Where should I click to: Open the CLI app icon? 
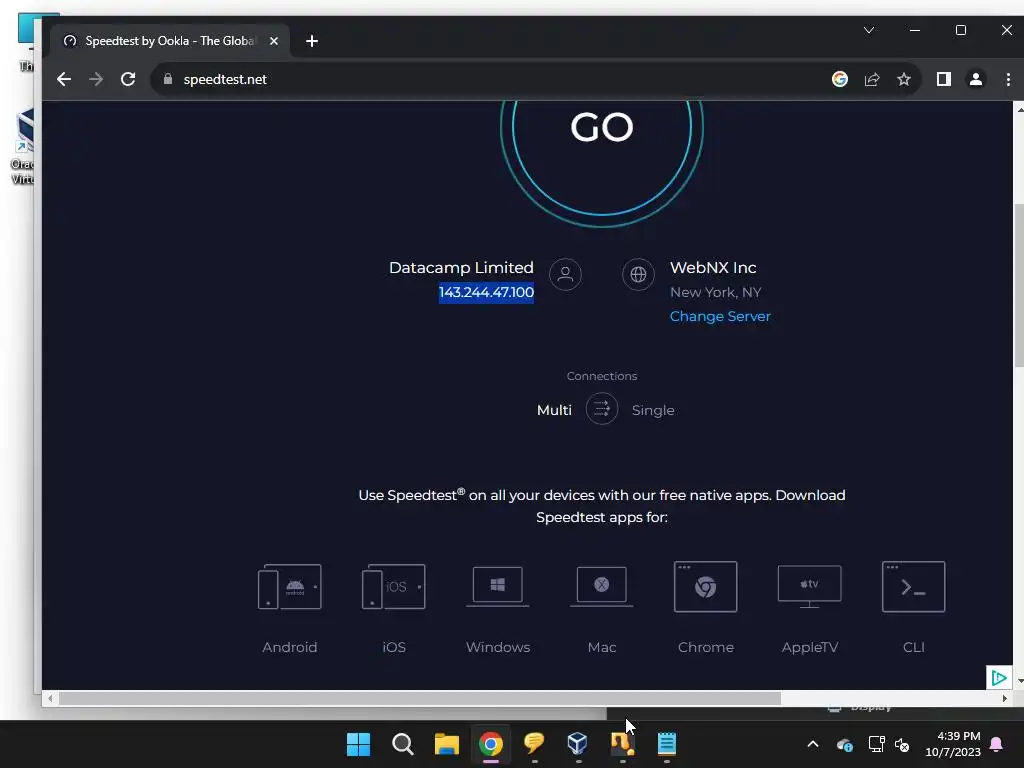click(x=914, y=586)
